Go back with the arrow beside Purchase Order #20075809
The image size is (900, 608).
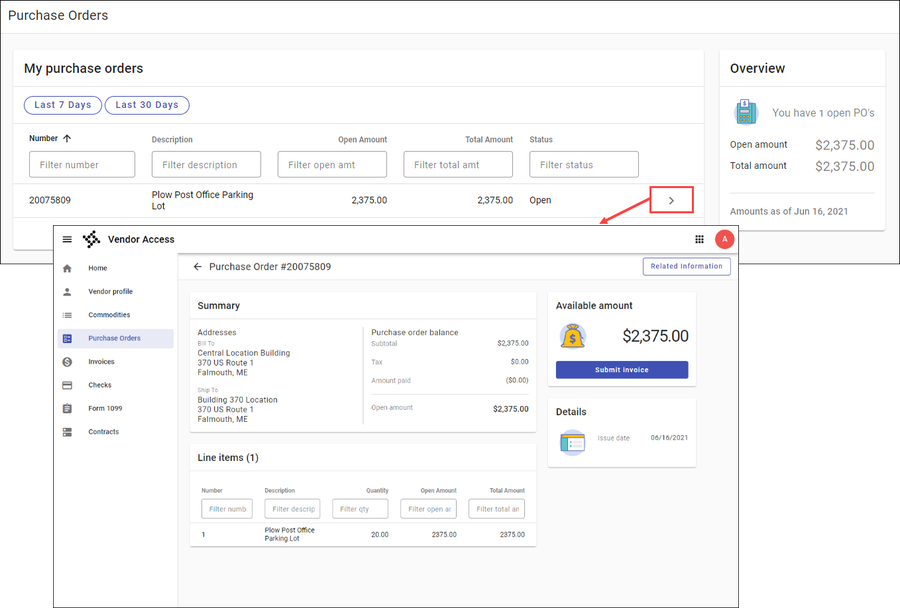197,267
